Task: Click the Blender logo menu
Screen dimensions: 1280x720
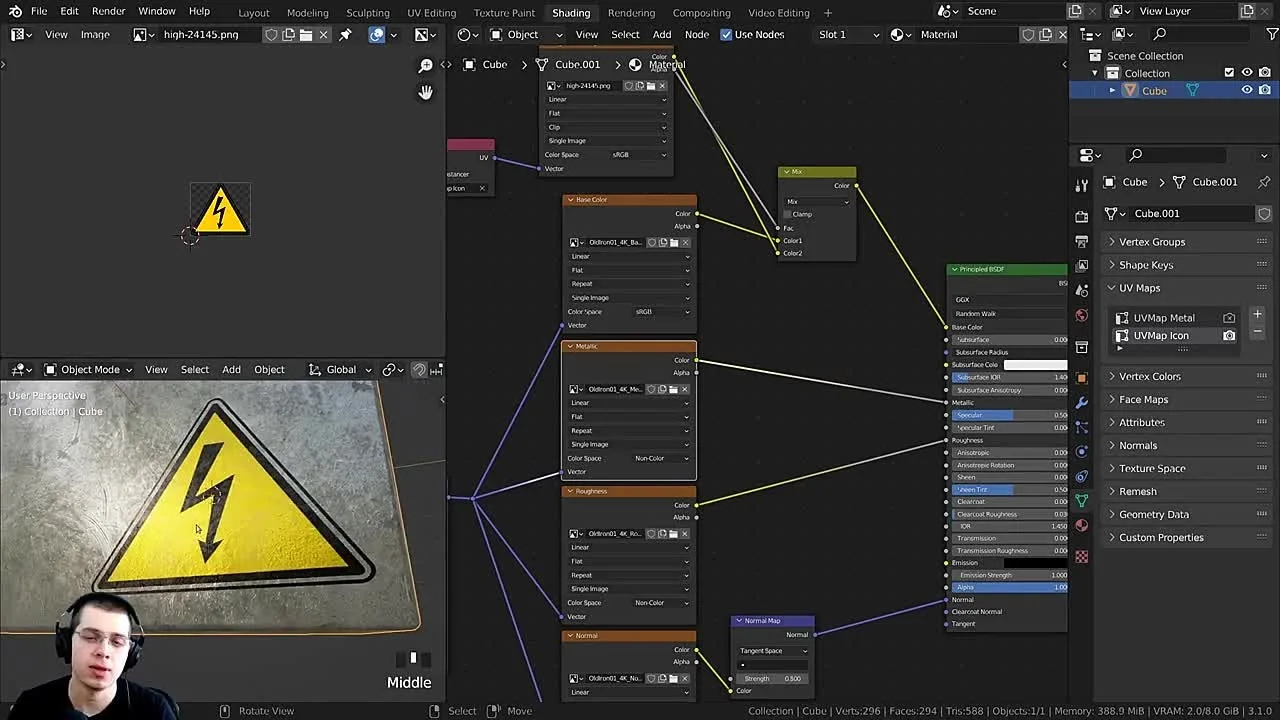Action: click(15, 11)
